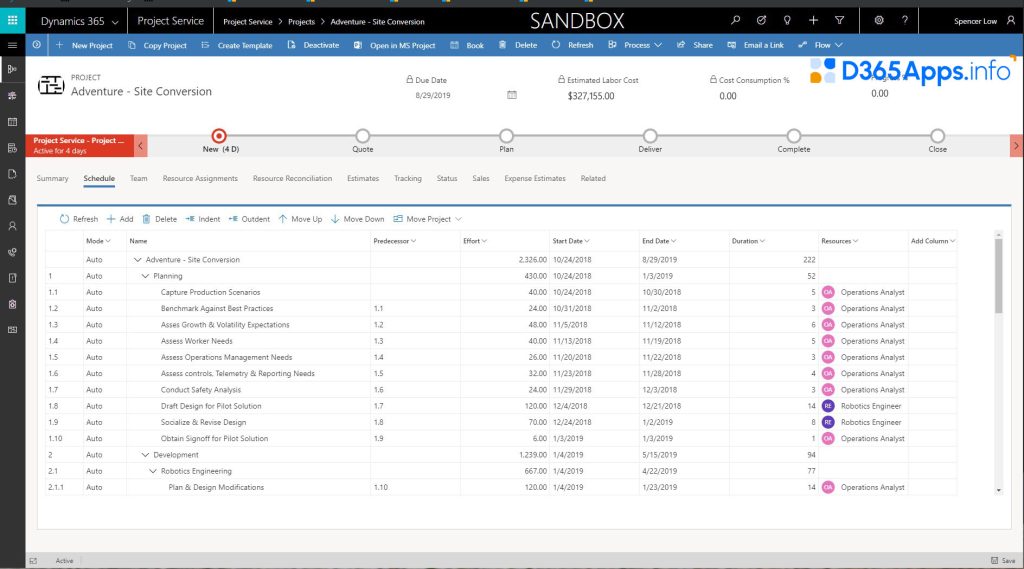Image resolution: width=1024 pixels, height=569 pixels.
Task: Select the Close process stage
Action: [x=937, y=136]
